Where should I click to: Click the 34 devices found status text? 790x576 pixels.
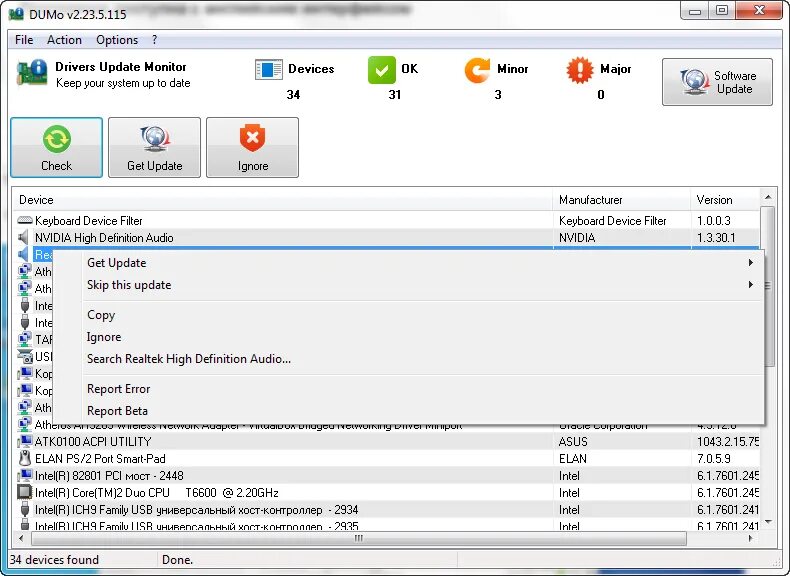point(54,559)
